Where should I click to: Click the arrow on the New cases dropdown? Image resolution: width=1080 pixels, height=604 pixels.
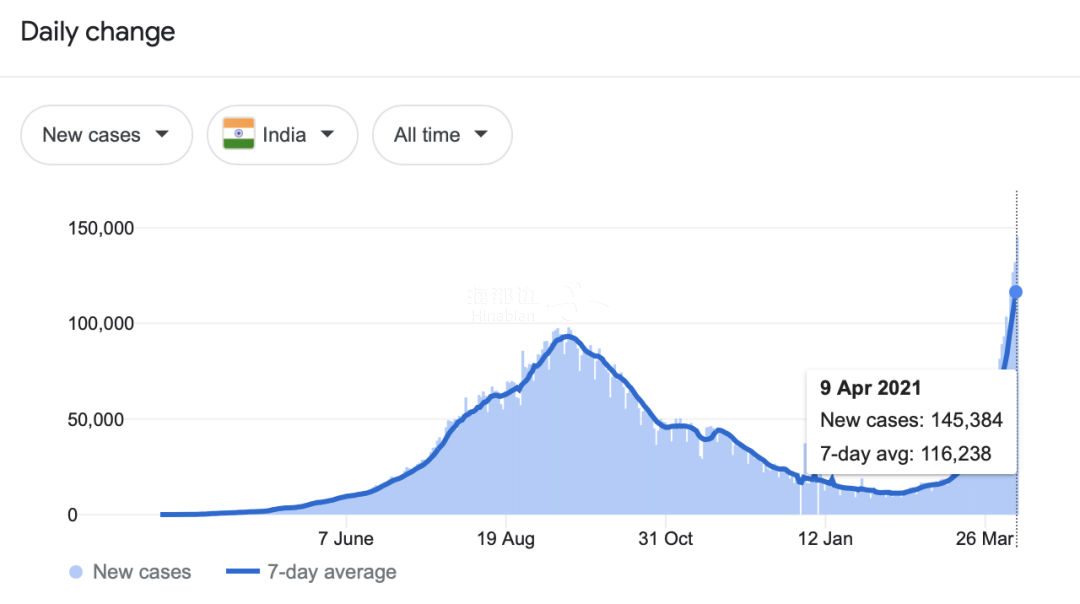point(162,134)
